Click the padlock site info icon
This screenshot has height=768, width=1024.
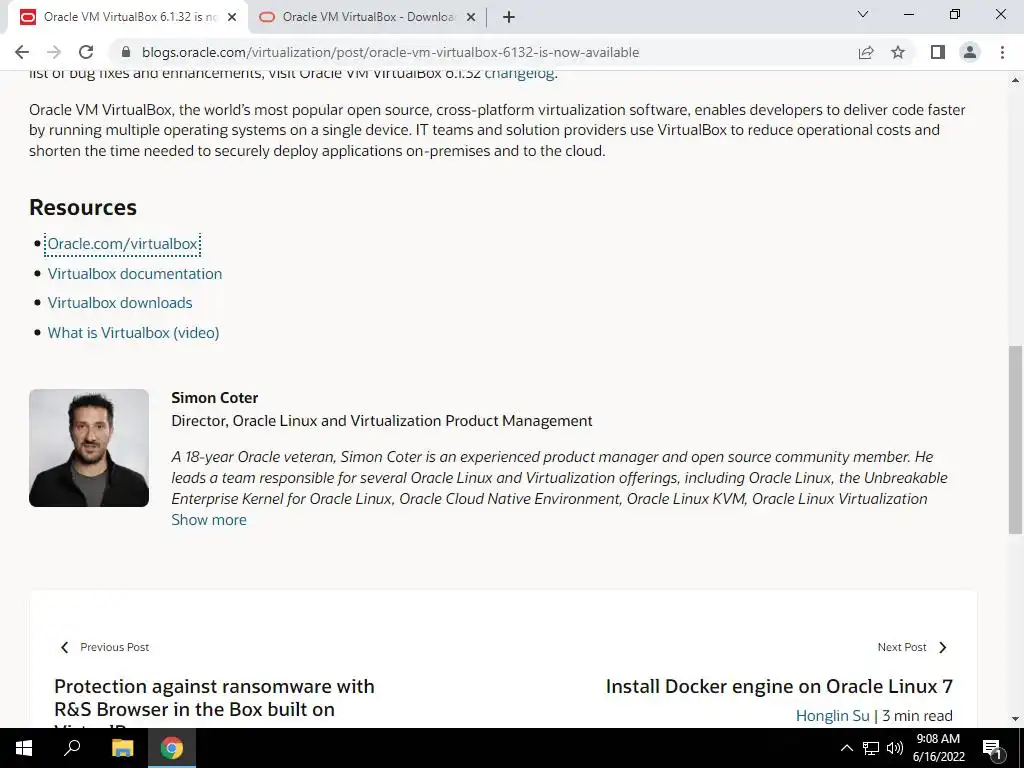pos(127,52)
